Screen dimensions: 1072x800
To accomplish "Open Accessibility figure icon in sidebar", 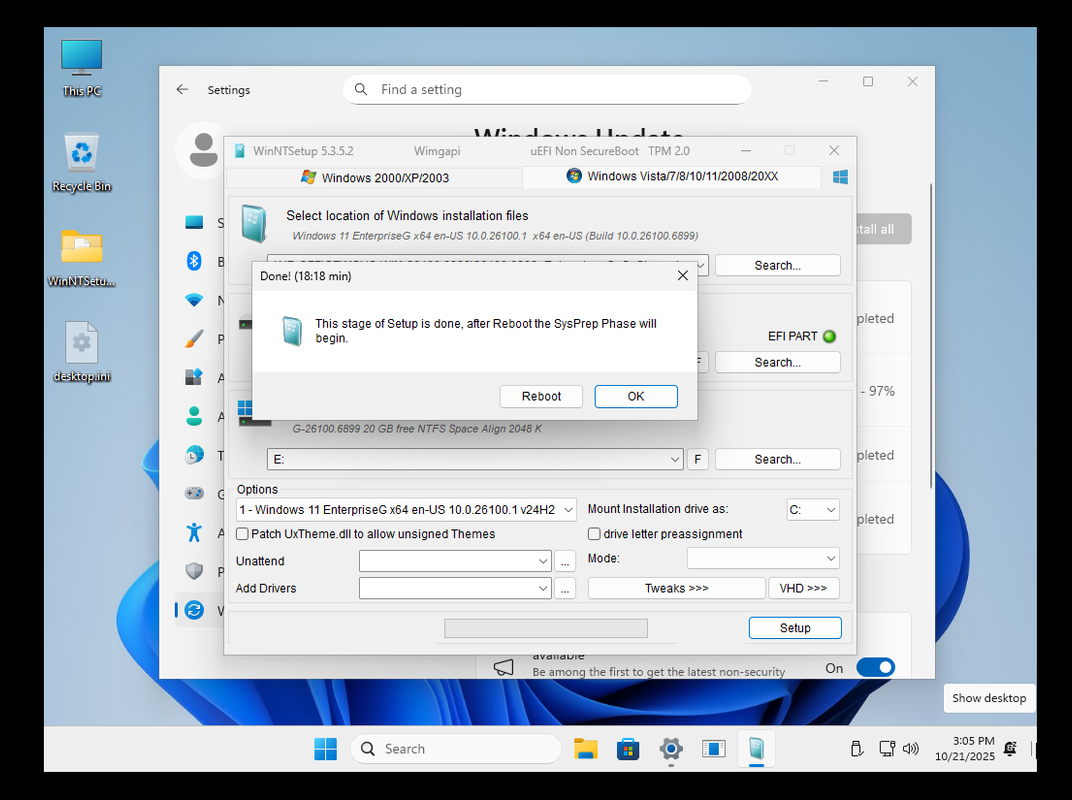I will pos(194,532).
